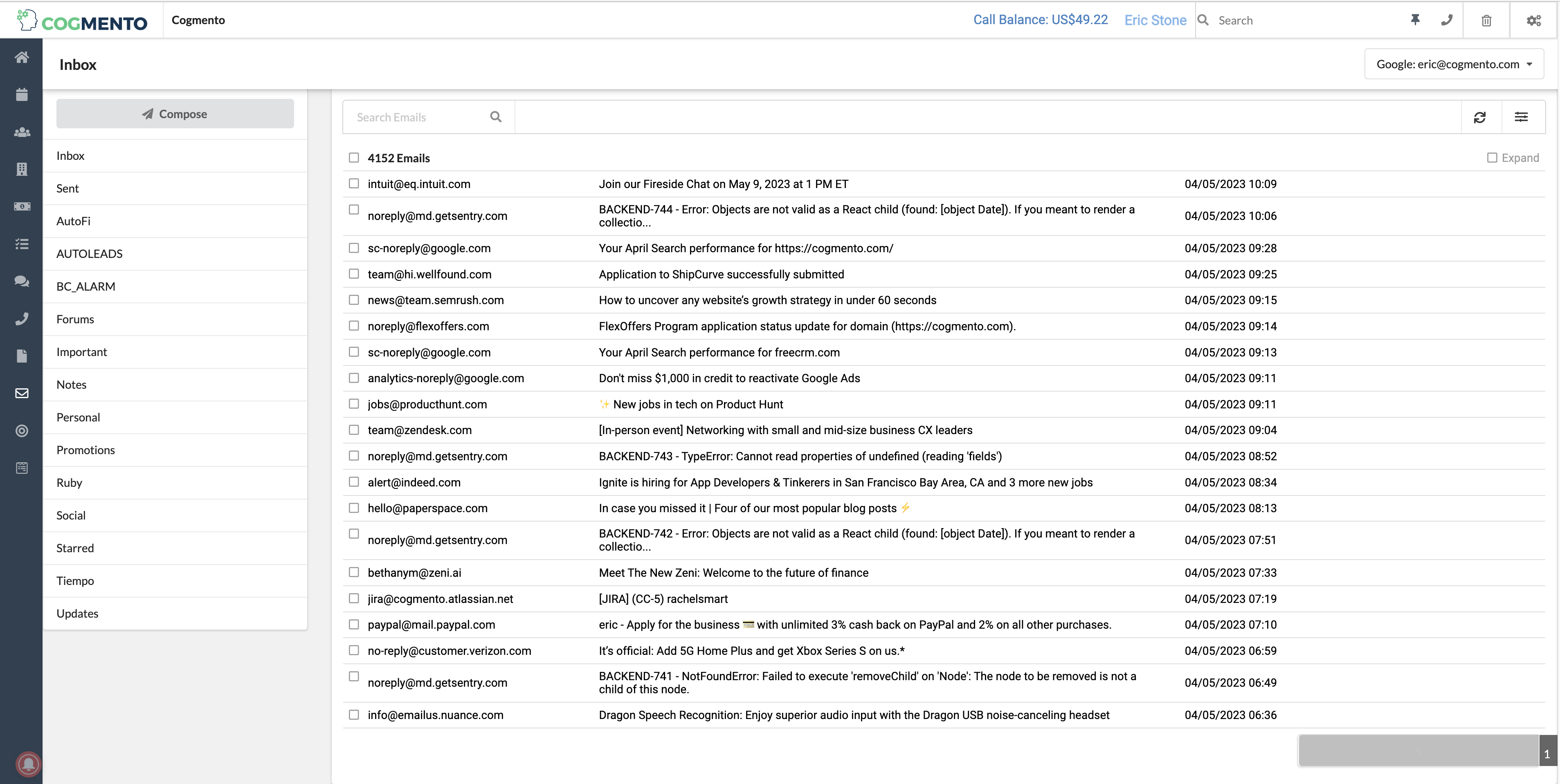The image size is (1560, 784).
Task: Open the Social folder
Action: (x=175, y=515)
